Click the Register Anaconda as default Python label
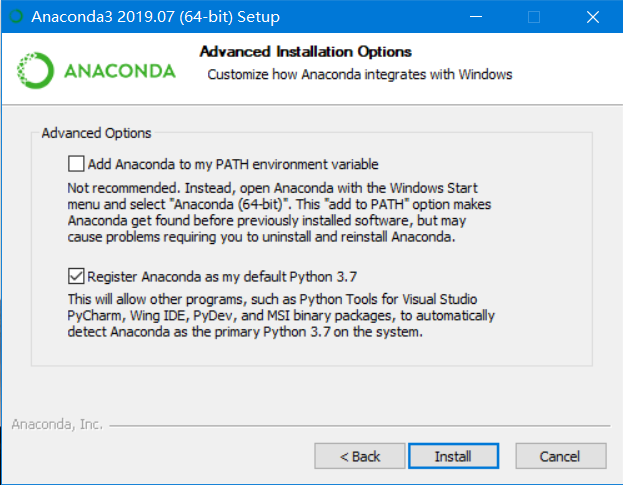623x485 pixels. pos(222,276)
